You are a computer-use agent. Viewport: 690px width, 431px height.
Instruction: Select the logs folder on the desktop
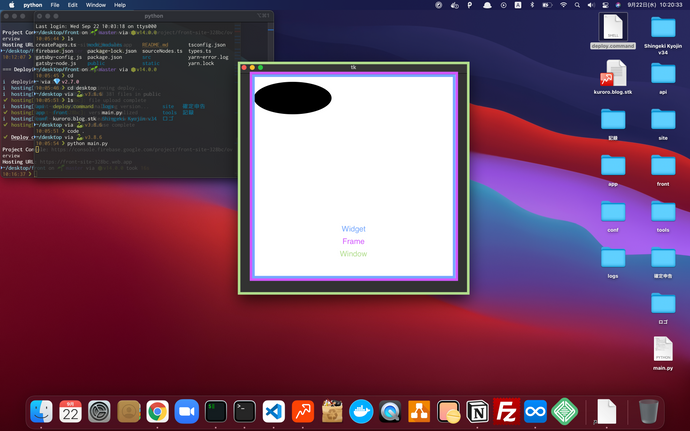click(x=613, y=262)
